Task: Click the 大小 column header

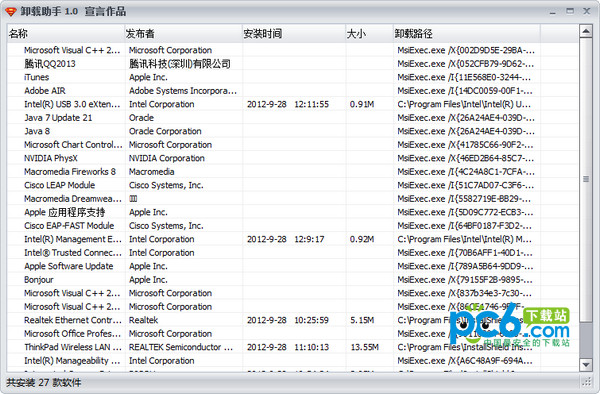Action: click(x=369, y=34)
